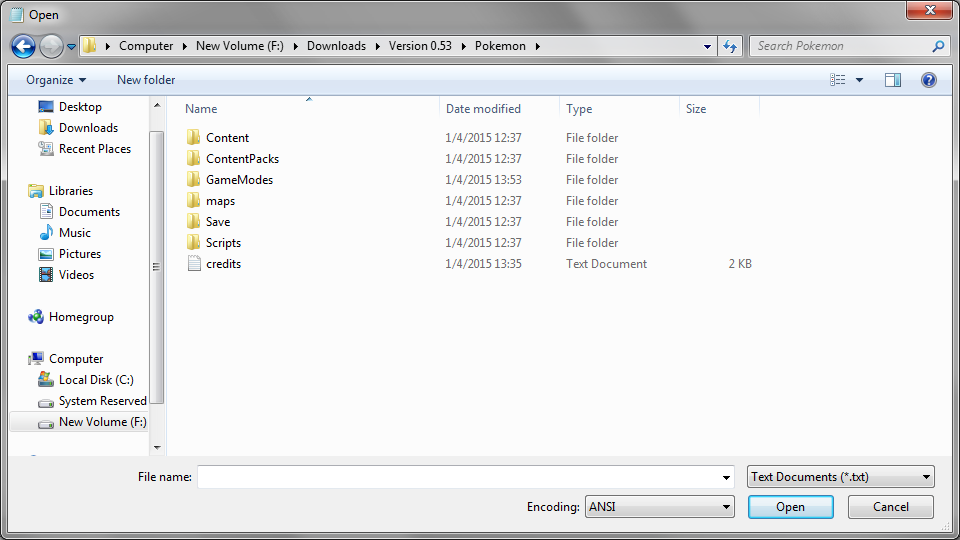Sort by the Date modified column header

coord(483,109)
